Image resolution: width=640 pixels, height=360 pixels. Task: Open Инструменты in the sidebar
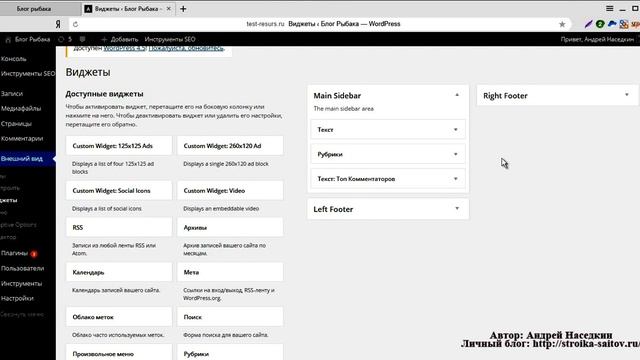tap(21, 284)
